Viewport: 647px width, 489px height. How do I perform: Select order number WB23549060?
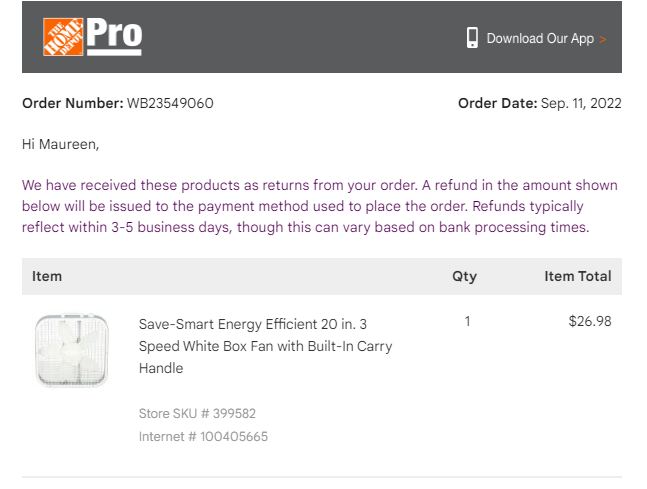point(170,103)
